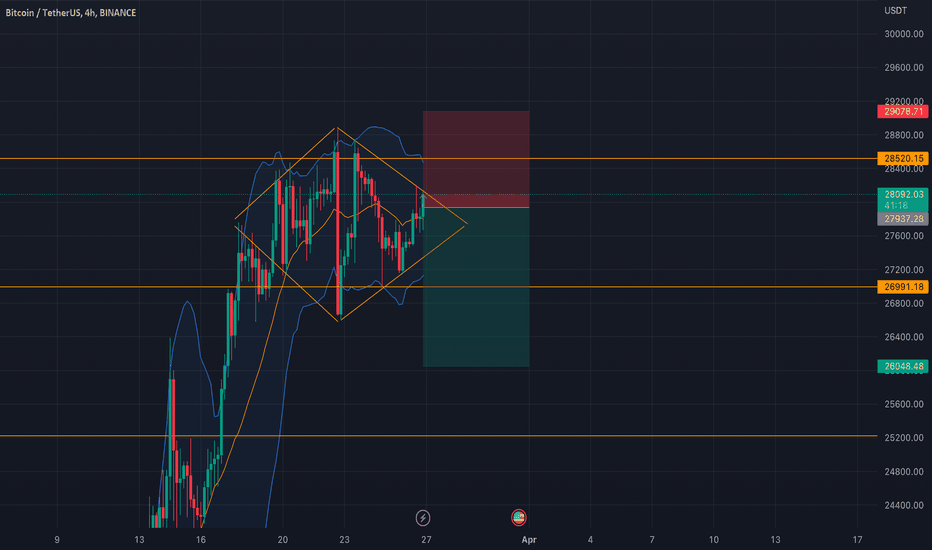Click the 27200.00 price axis label
Screen dimensions: 932x550
[903, 270]
